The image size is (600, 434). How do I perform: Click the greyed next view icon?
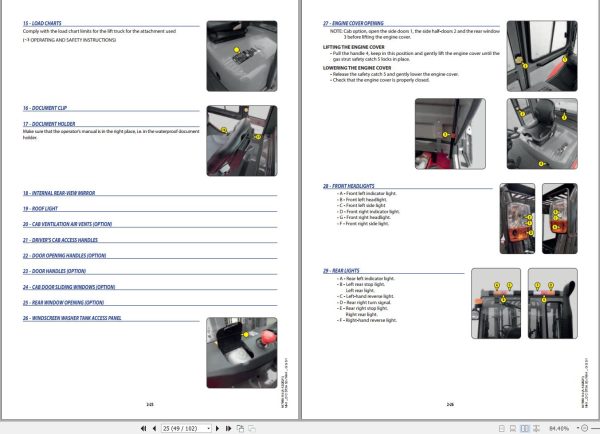[252, 428]
